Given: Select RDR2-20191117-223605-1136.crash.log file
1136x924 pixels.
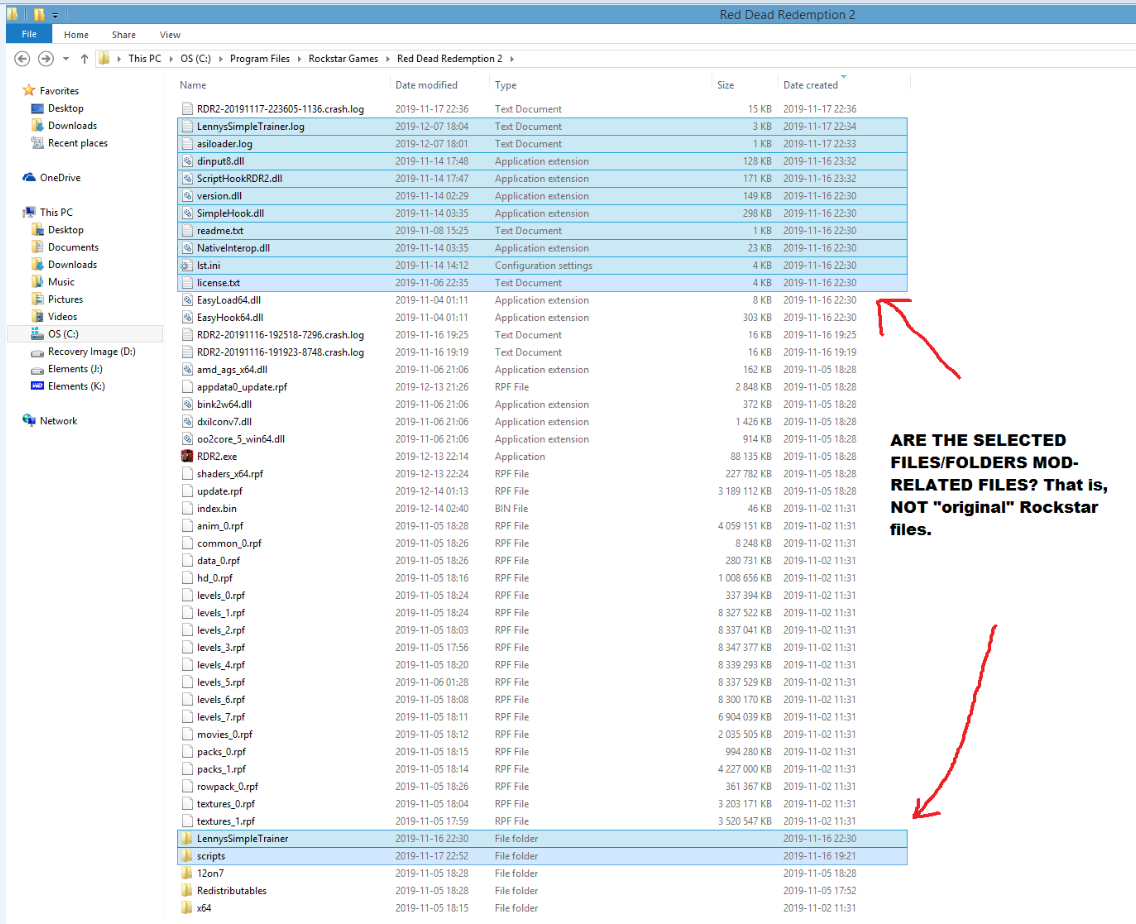Looking at the screenshot, I should 542,109.
